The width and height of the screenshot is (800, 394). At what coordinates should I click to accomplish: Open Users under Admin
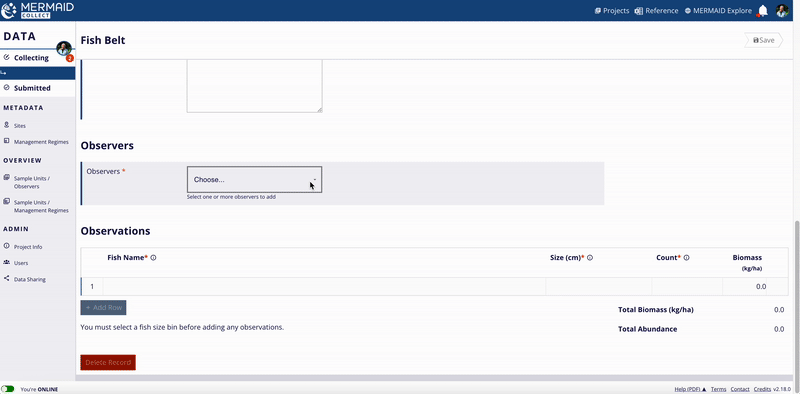(21, 263)
